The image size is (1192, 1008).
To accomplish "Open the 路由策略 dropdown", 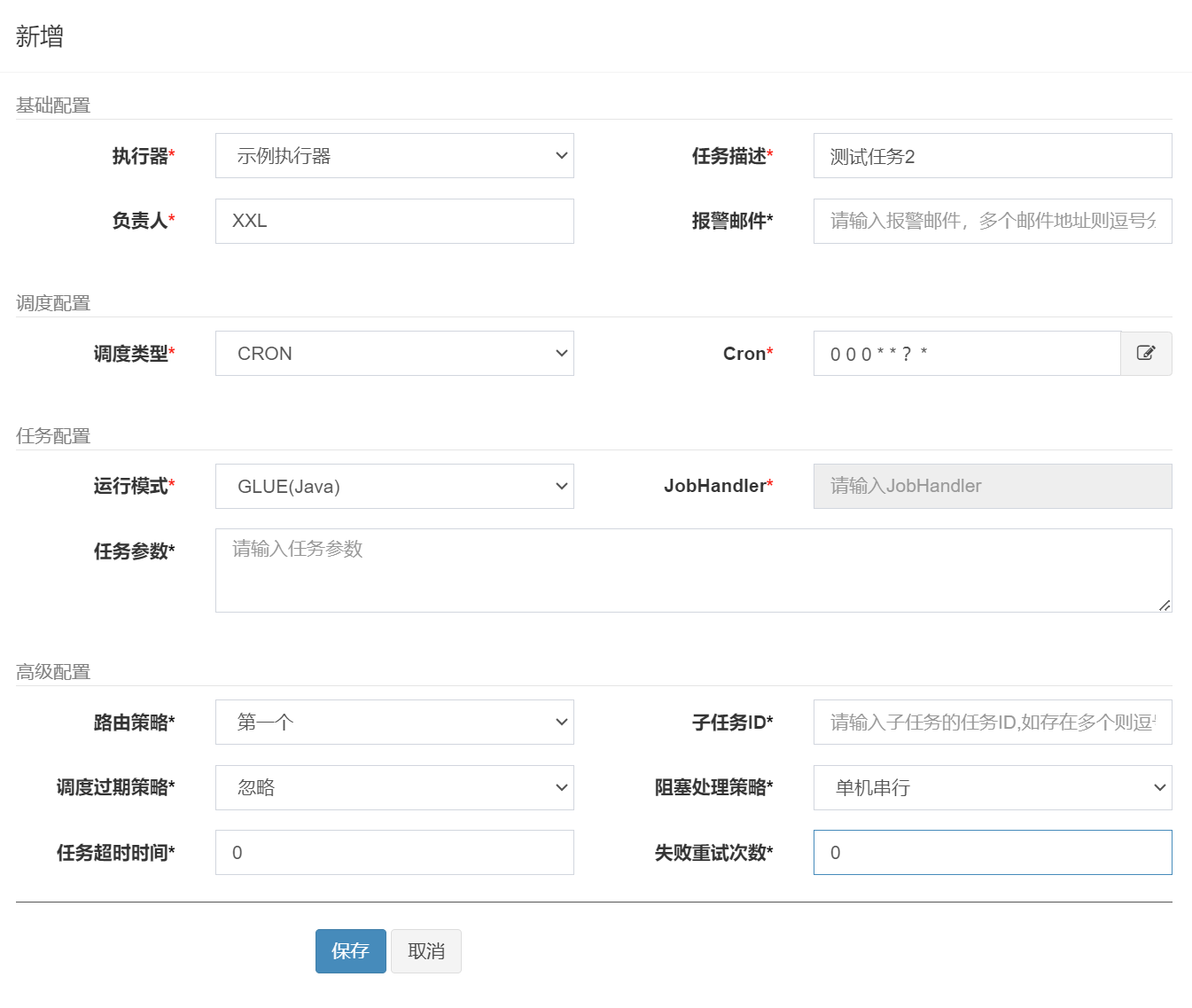I will (394, 723).
